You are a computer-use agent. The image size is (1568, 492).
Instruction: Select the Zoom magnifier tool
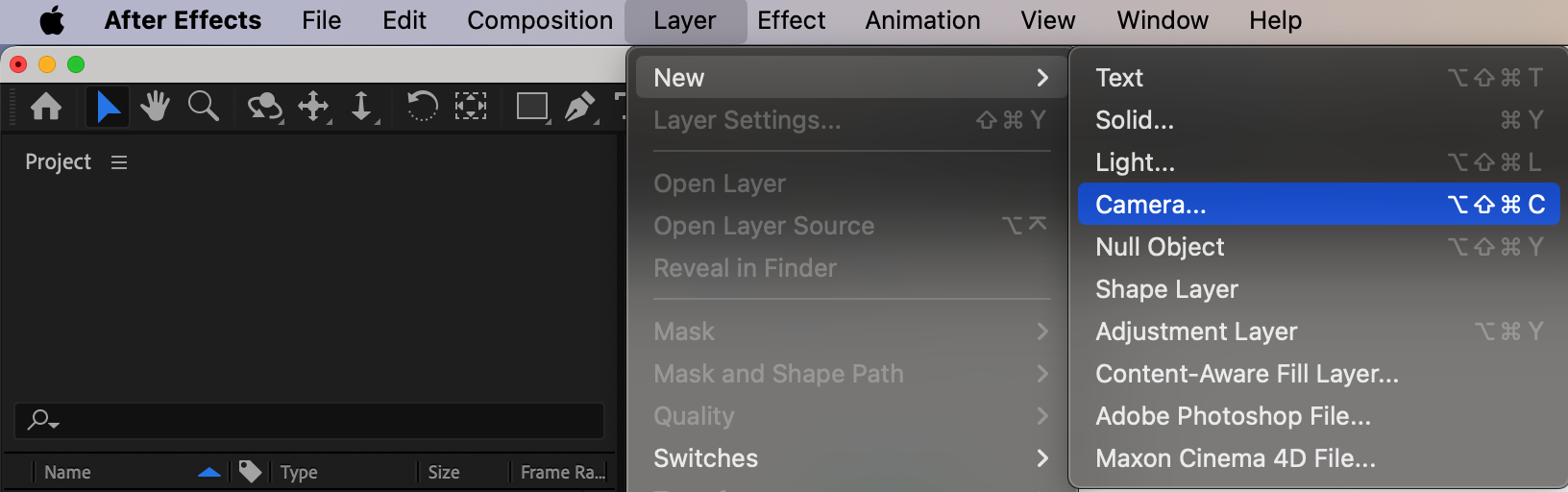pyautogui.click(x=204, y=106)
